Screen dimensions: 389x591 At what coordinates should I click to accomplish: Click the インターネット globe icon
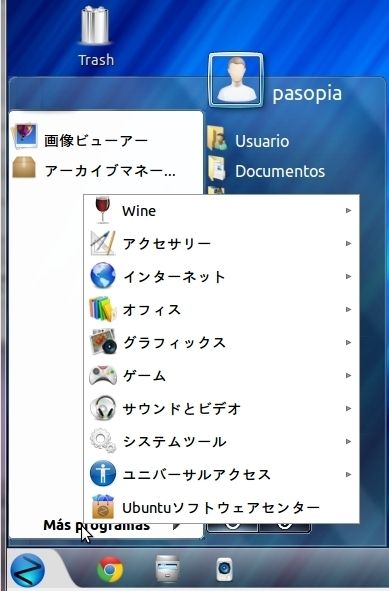tap(103, 276)
